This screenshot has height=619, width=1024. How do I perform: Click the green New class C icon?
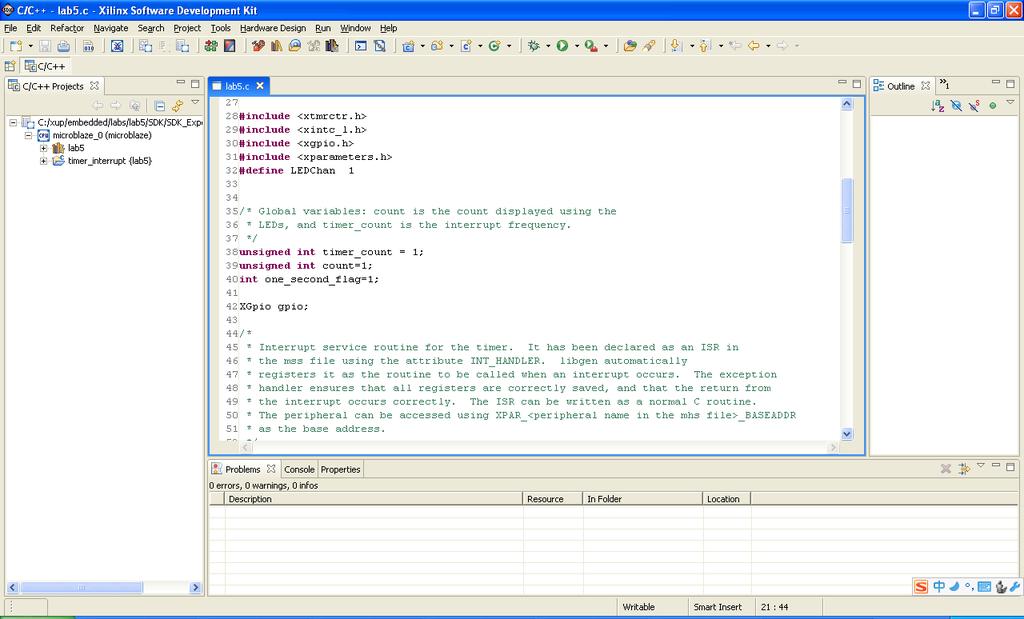494,46
